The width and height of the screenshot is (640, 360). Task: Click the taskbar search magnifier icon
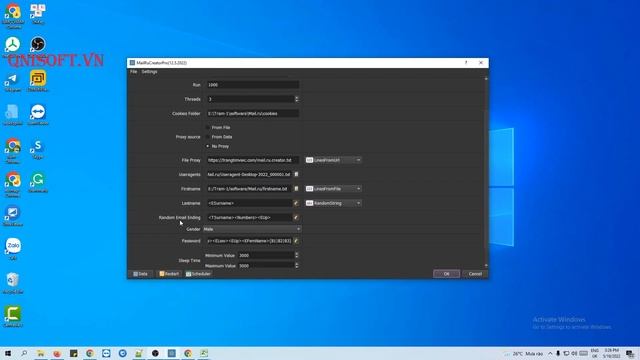24,353
